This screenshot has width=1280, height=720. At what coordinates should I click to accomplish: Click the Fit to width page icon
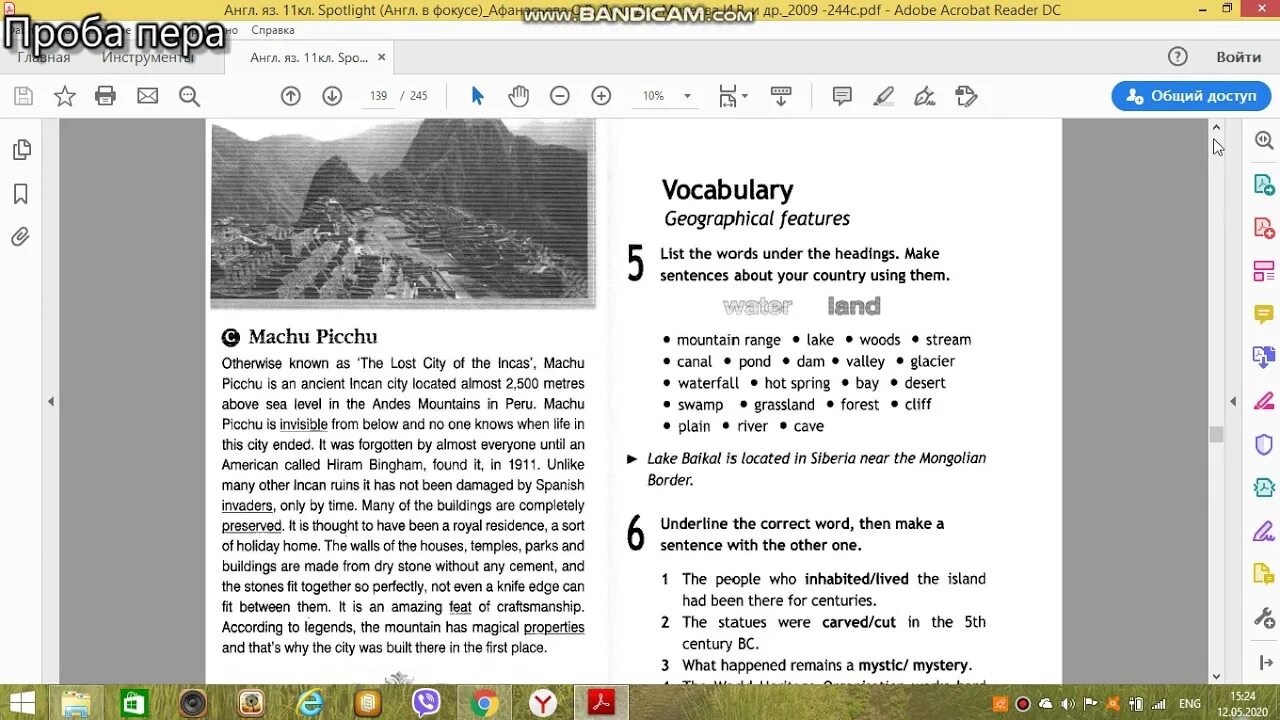(x=728, y=96)
